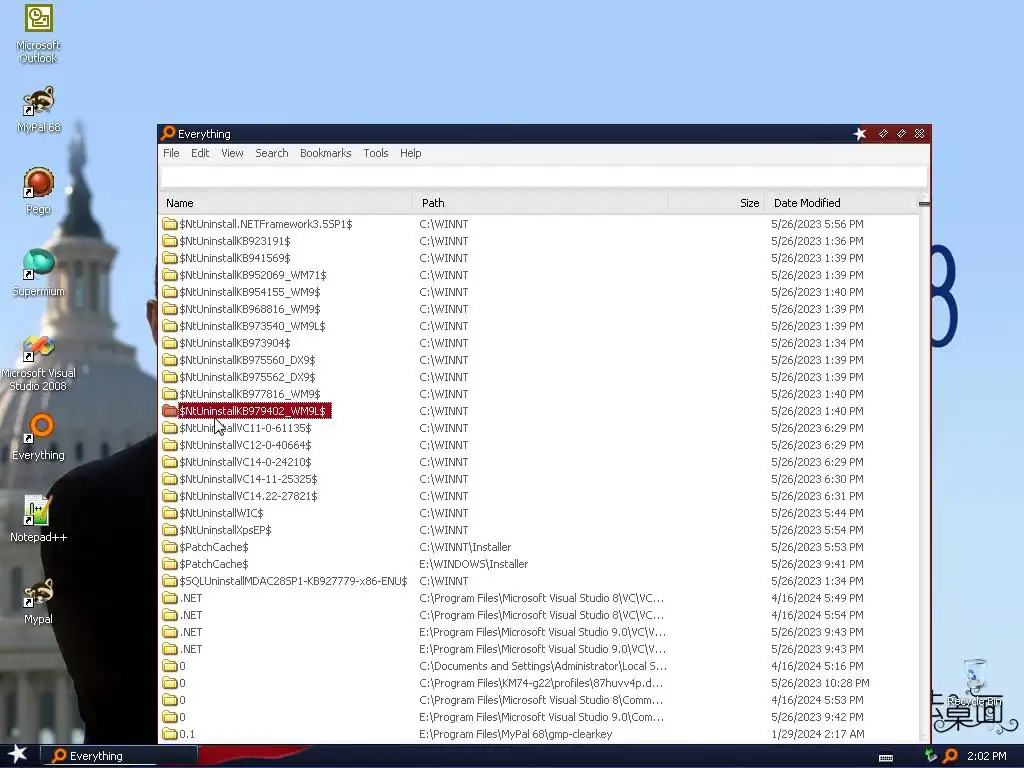Click highlighted $NtUninstallKB979402_WM9L$ row
The width and height of the screenshot is (1024, 768).
[x=539, y=411]
